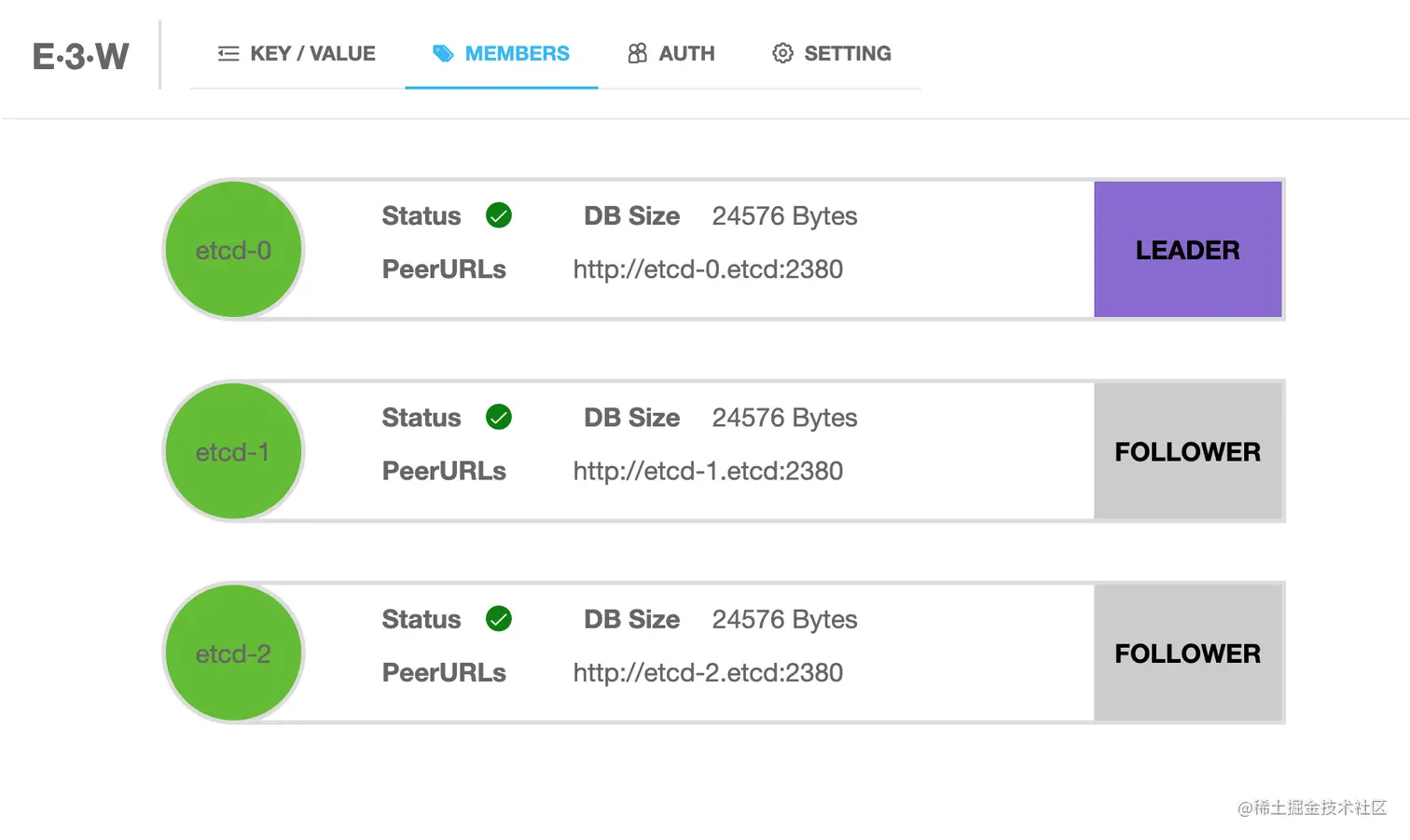Click etcd-0 green status checkmark
Image resolution: width=1410 pixels, height=840 pixels.
coord(499,216)
